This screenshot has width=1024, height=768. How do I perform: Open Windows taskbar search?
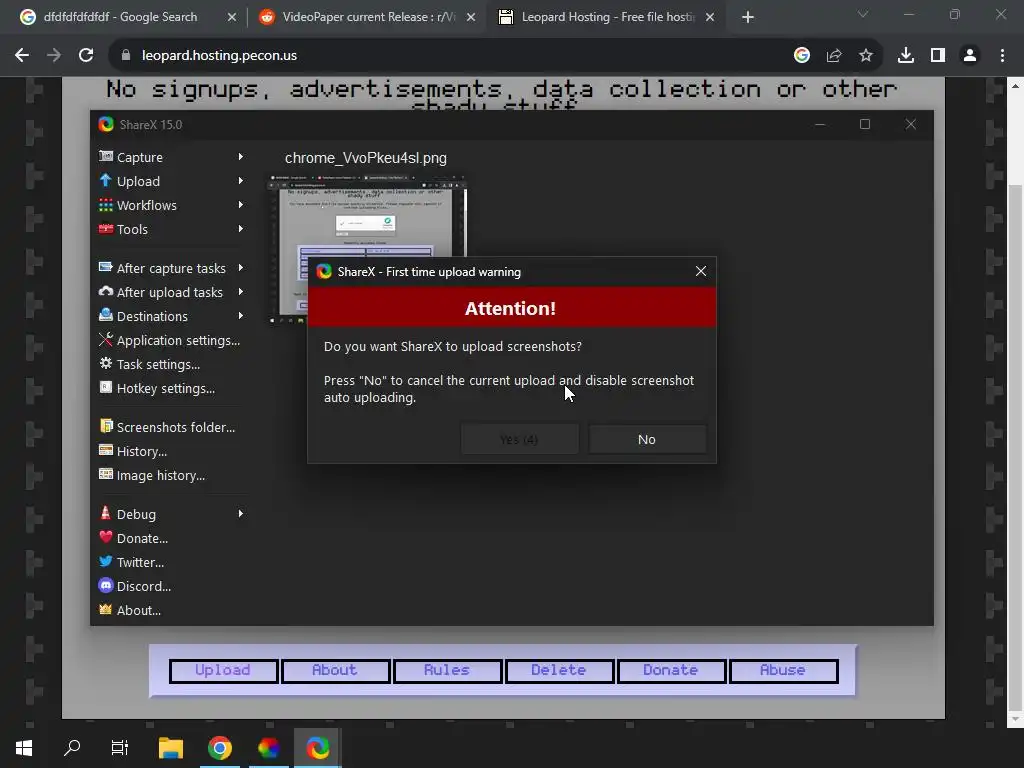click(72, 748)
